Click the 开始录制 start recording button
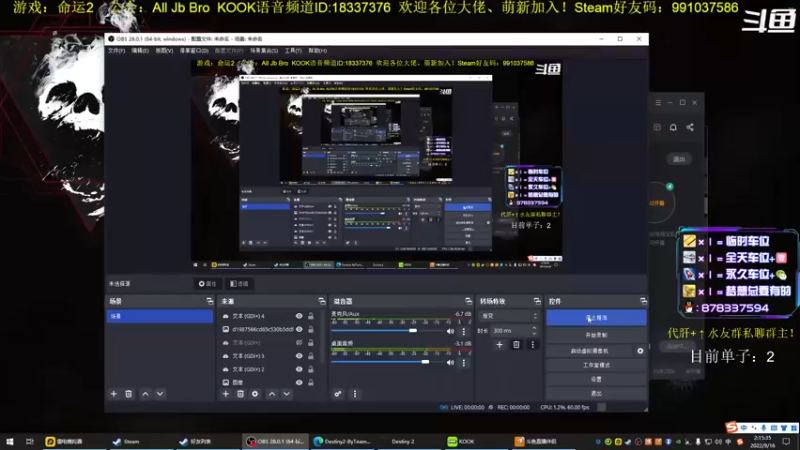This screenshot has width=800, height=450. point(596,335)
